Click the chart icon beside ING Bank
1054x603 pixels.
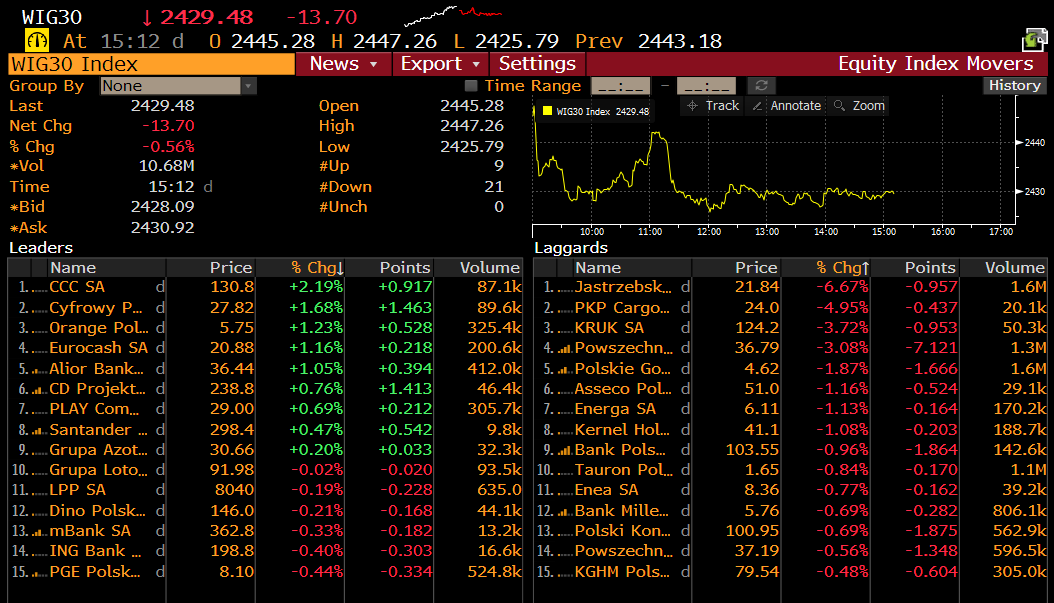coord(40,552)
